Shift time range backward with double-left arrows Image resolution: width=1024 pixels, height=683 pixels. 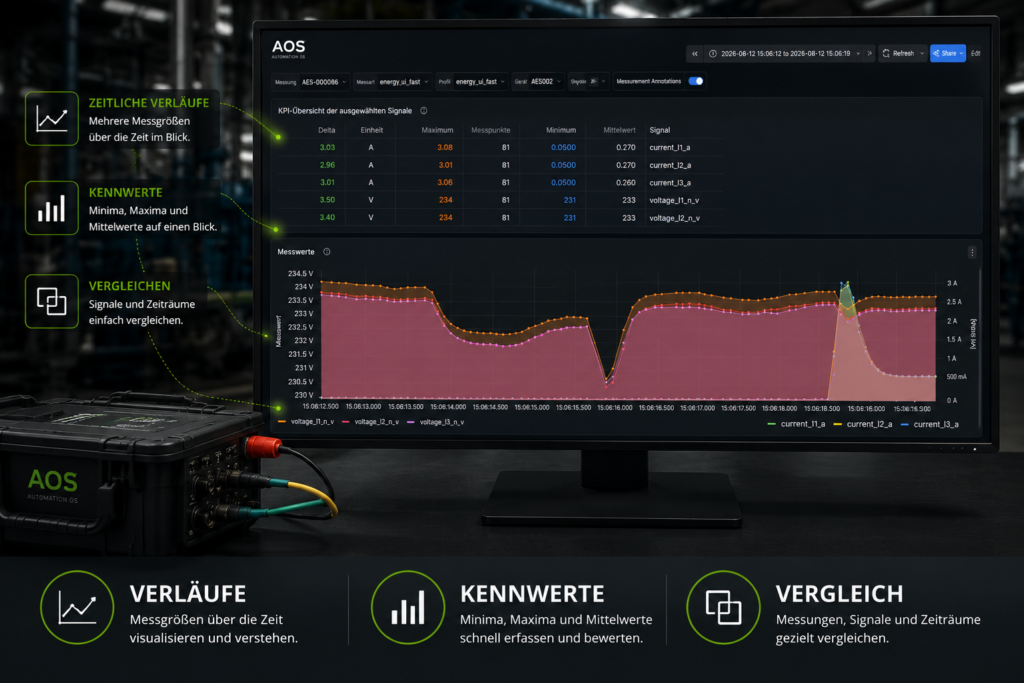pos(695,54)
